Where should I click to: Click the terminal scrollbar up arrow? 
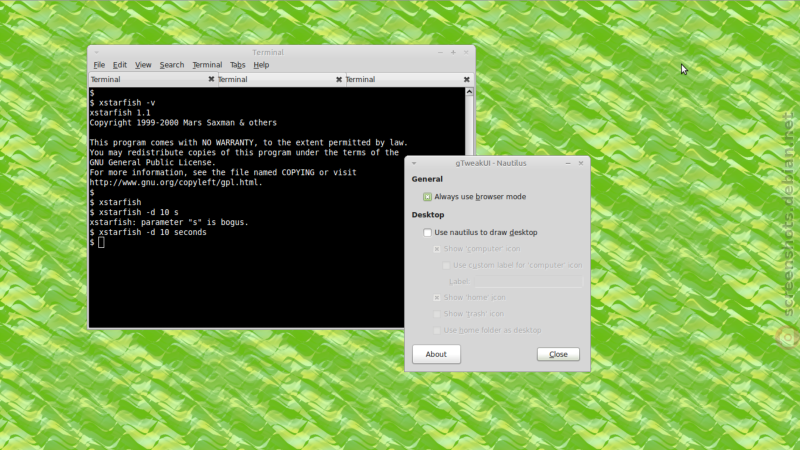469,92
